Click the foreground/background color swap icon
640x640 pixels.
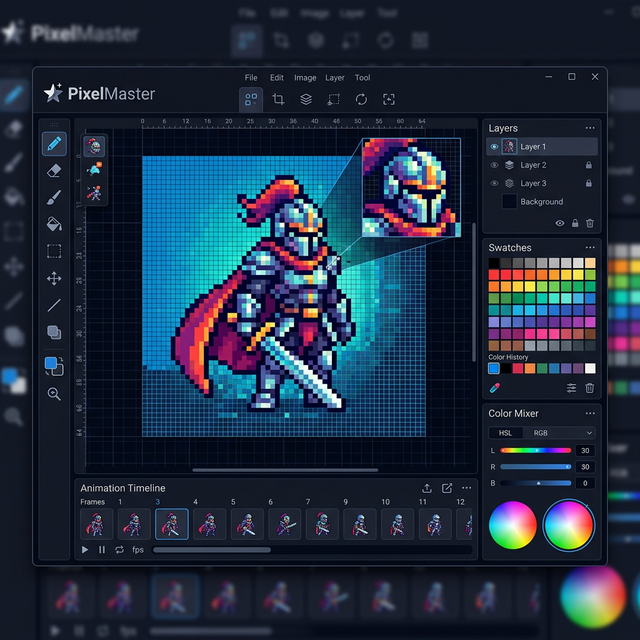54,366
